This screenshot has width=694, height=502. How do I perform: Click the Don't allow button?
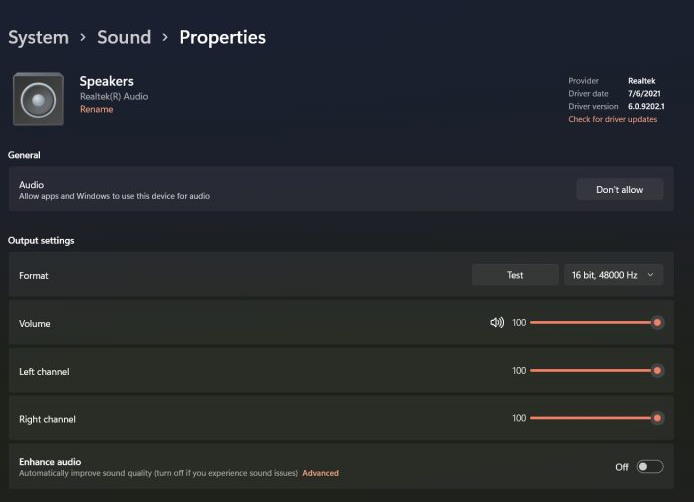pos(619,189)
